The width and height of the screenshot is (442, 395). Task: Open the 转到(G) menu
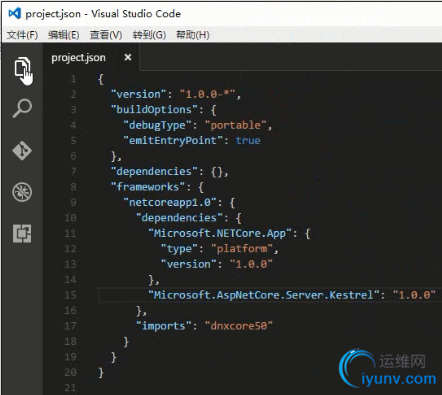pos(149,35)
